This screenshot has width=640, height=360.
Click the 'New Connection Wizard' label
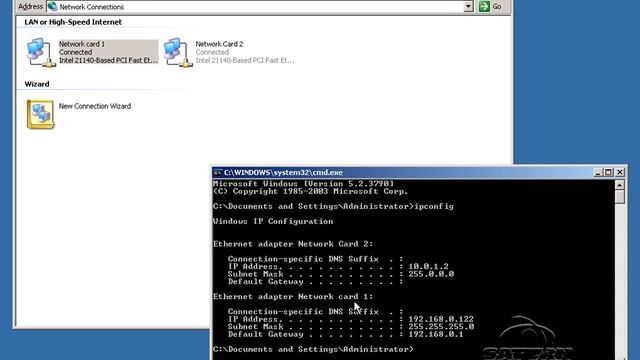pos(95,106)
